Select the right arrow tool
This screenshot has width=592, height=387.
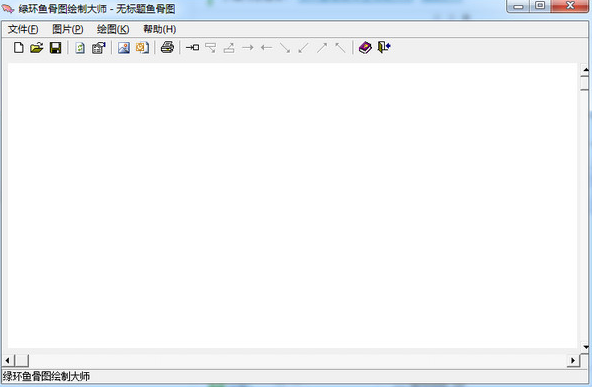pos(248,48)
